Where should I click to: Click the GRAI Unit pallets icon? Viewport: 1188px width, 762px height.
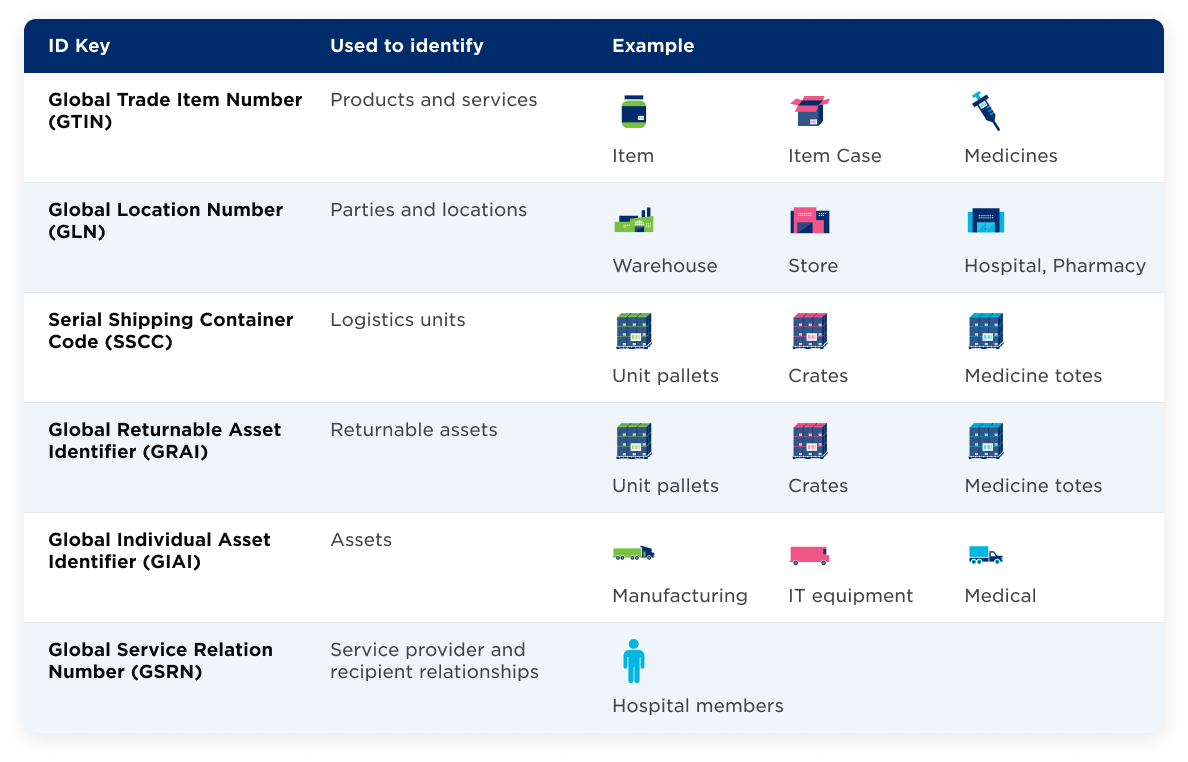coord(634,441)
